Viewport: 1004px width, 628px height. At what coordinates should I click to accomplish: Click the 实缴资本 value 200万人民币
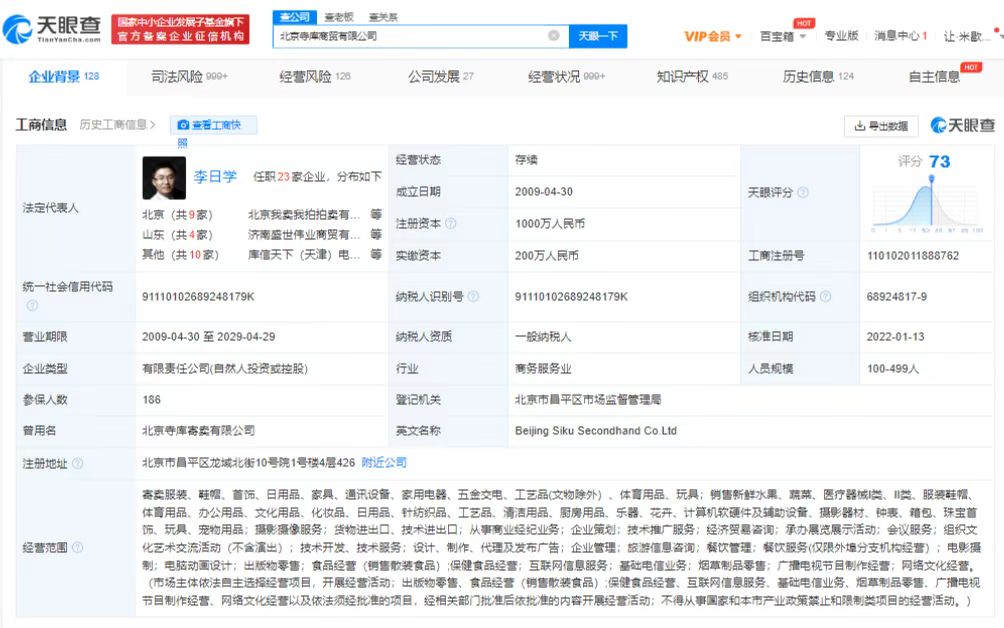pyautogui.click(x=547, y=255)
